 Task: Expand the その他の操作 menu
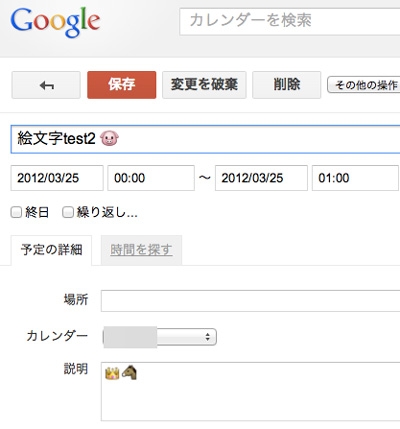(x=364, y=85)
